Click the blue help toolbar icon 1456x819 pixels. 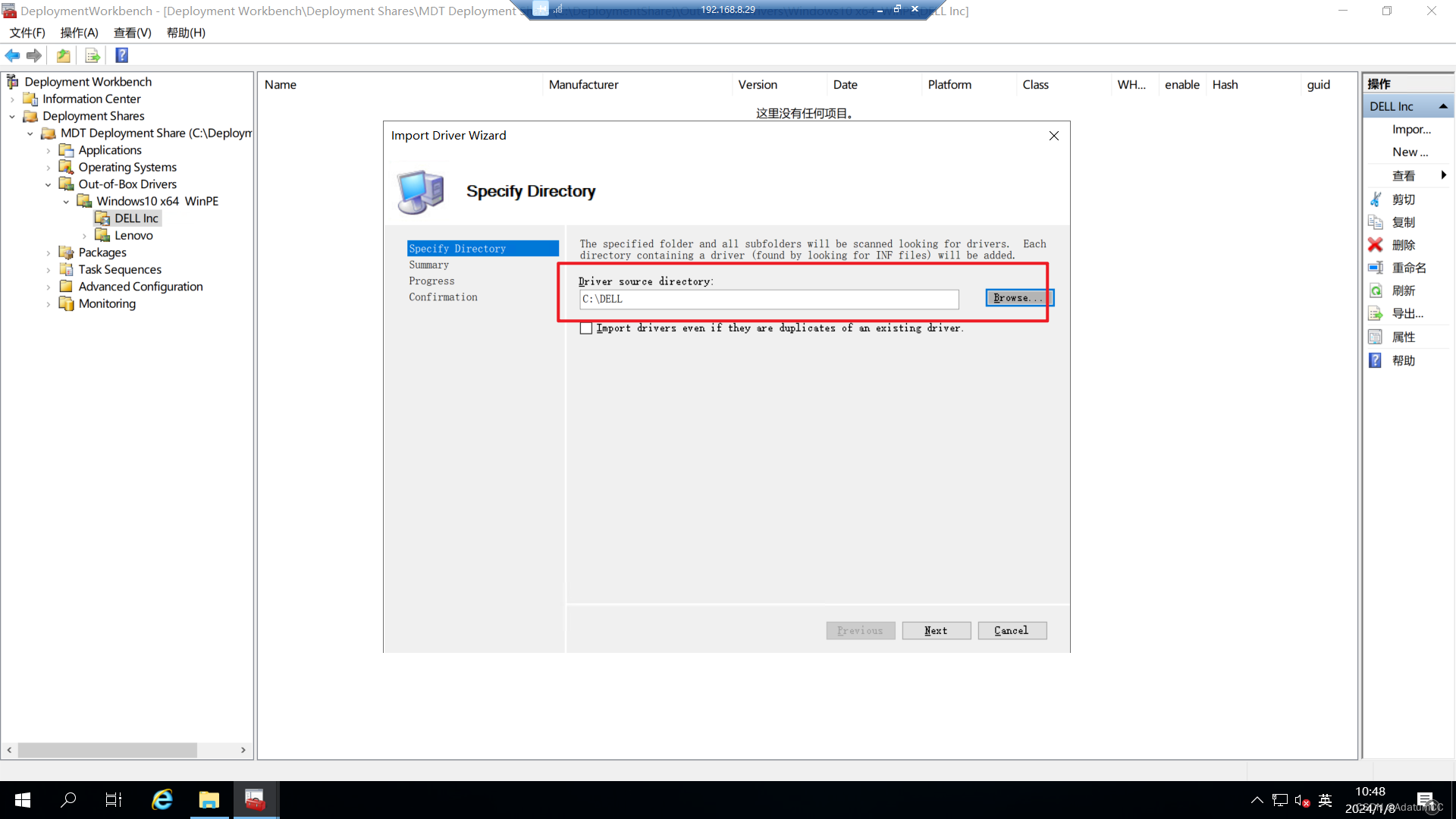(121, 55)
